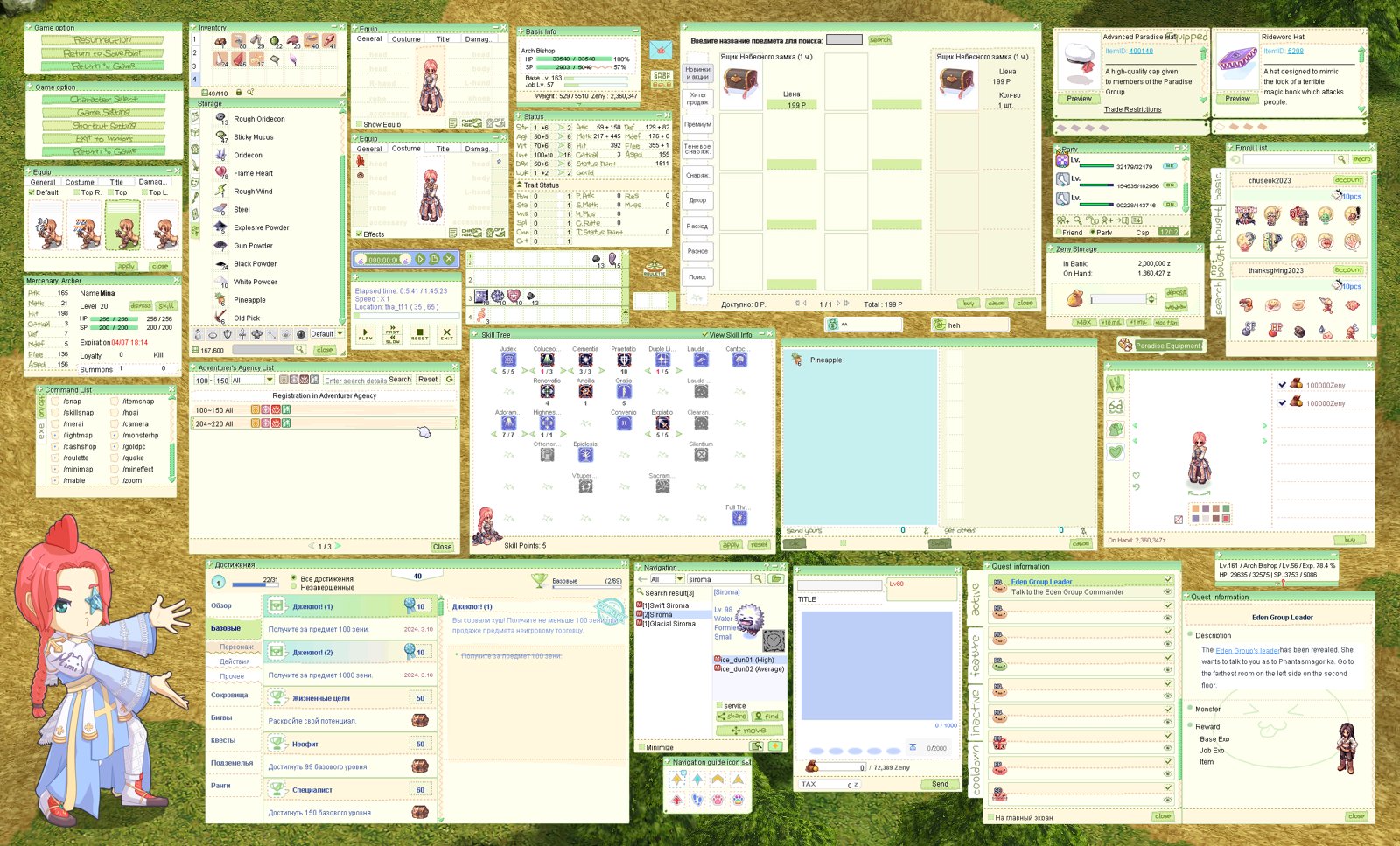The height and width of the screenshot is (846, 1400).
Task: Enable the Top R. costume checkbox
Action: (x=76, y=192)
